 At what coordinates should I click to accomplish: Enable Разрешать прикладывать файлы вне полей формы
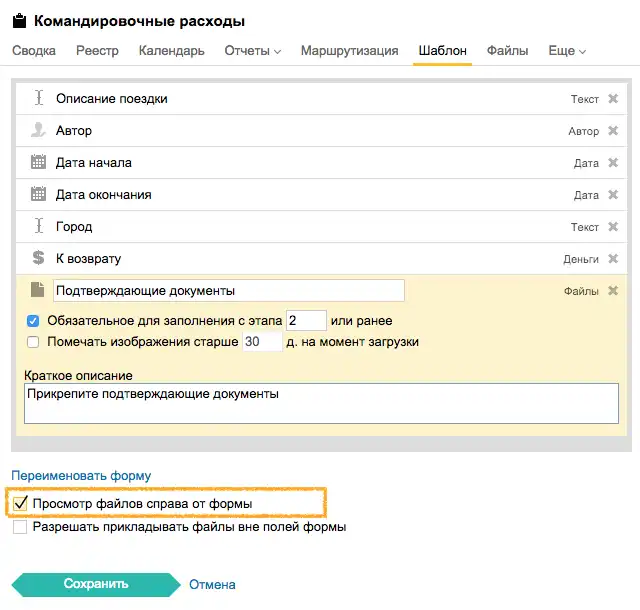pyautogui.click(x=20, y=527)
